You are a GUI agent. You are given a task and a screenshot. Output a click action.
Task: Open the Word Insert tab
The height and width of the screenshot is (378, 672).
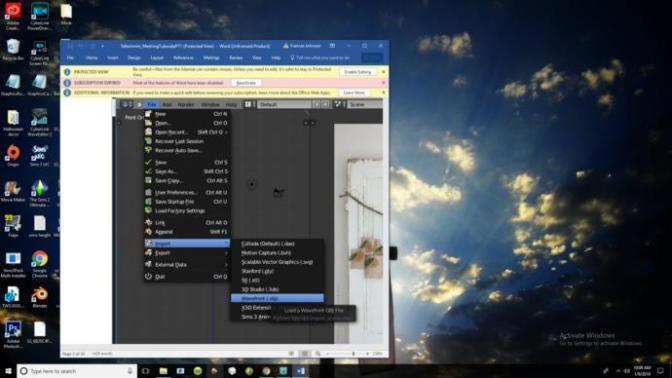(113, 57)
